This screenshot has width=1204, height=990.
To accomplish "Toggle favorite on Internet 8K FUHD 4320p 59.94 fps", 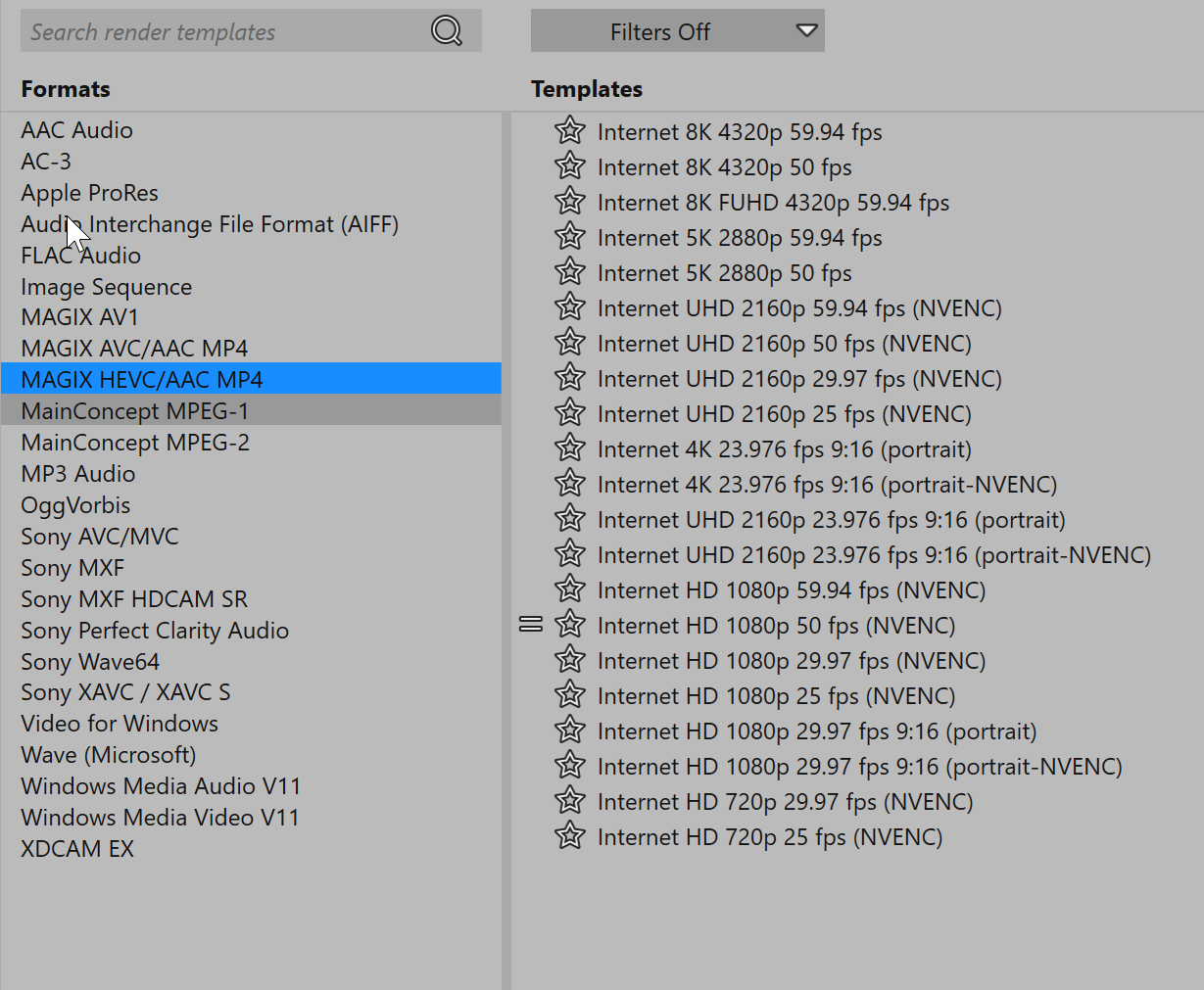I will point(569,202).
